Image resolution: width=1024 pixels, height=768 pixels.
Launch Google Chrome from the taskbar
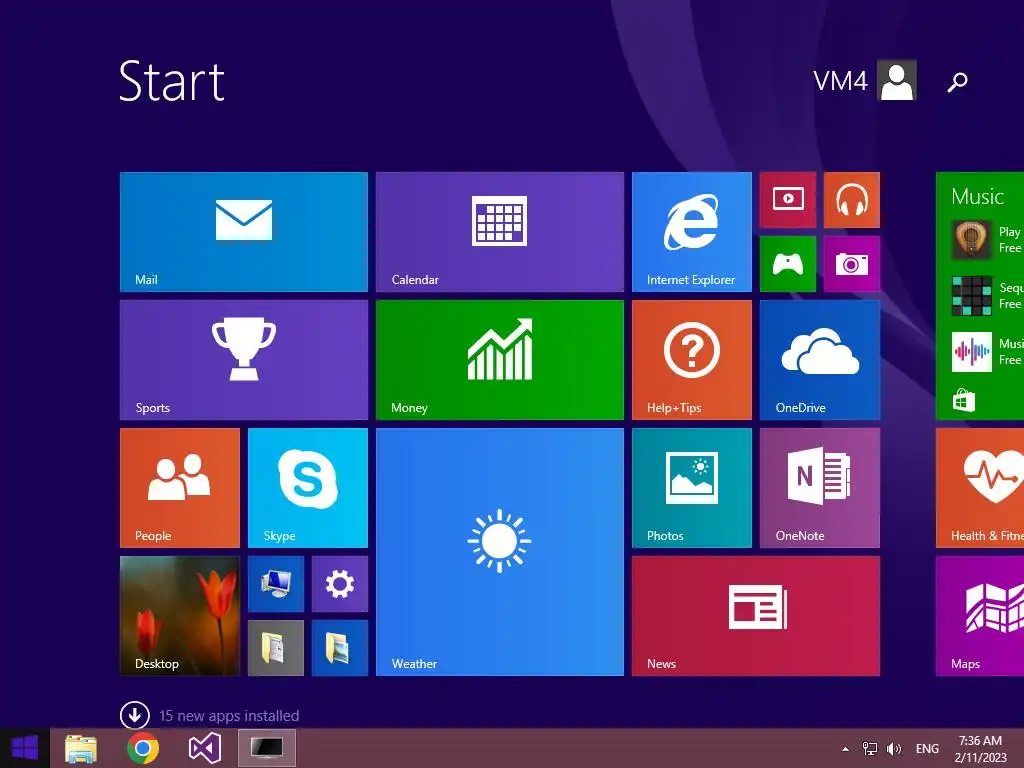pyautogui.click(x=142, y=748)
